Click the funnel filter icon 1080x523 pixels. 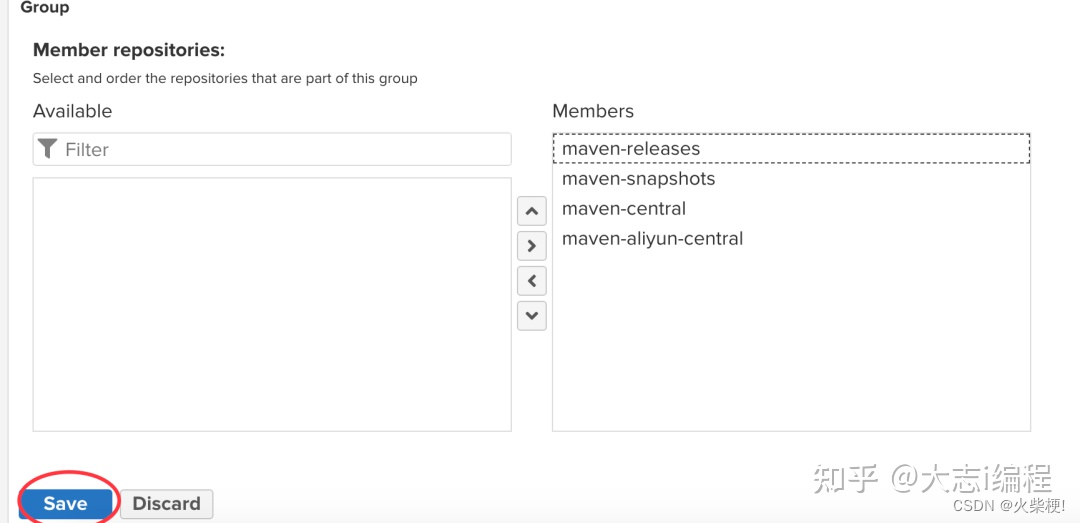click(x=48, y=149)
